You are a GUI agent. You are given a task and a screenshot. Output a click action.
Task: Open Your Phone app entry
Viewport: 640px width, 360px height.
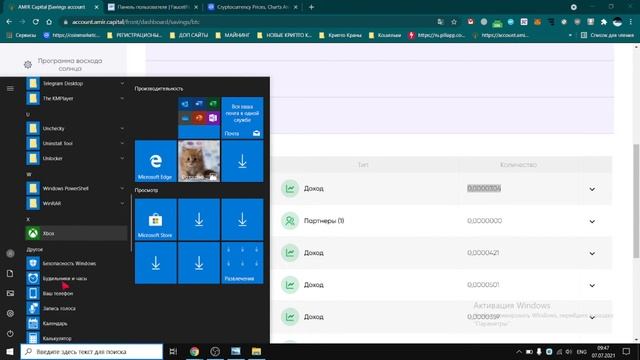pos(76,293)
